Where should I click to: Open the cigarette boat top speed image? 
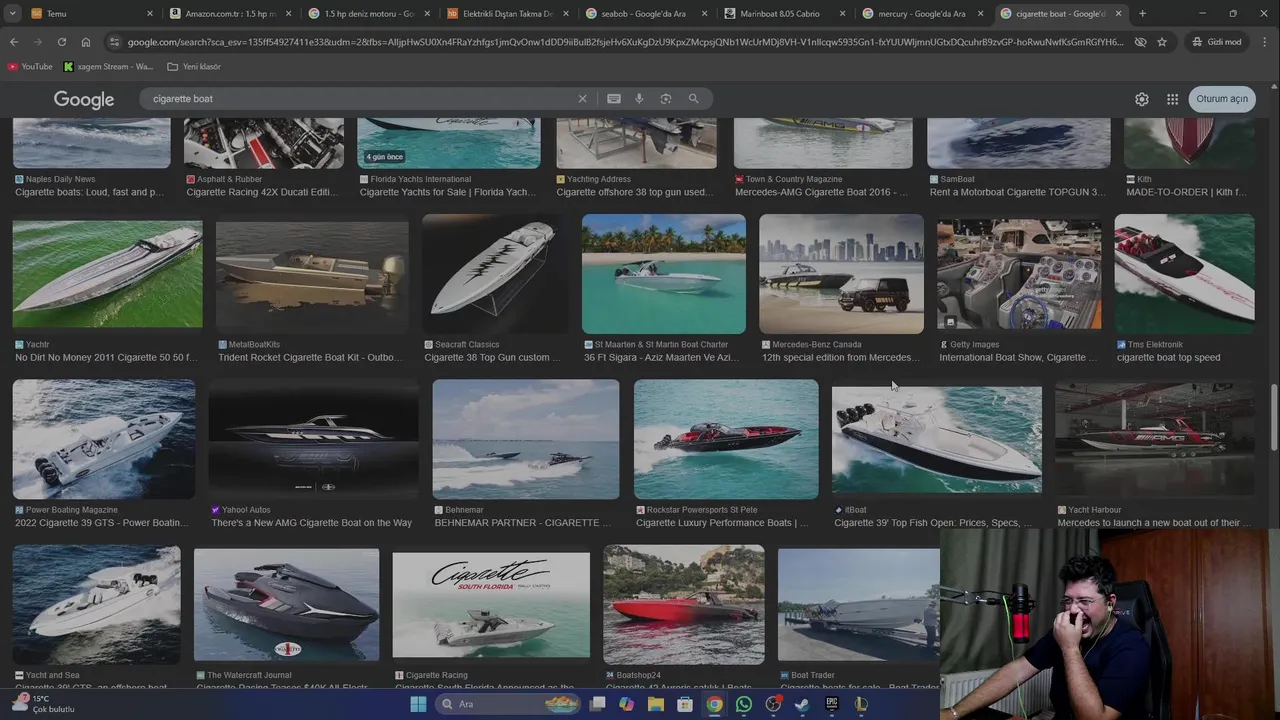[1184, 273]
